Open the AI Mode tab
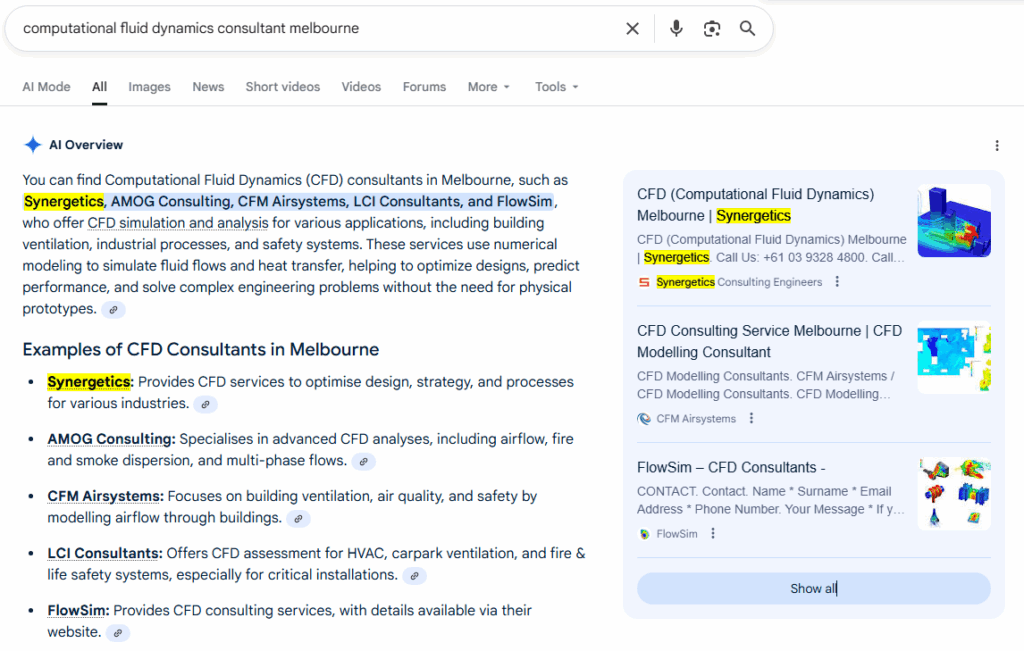Image resolution: width=1024 pixels, height=651 pixels. [46, 87]
